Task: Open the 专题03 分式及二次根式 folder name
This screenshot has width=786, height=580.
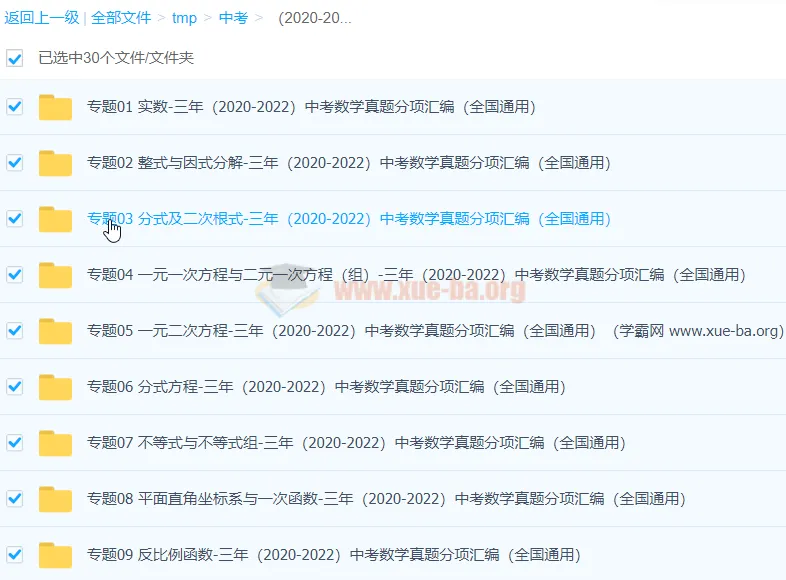Action: click(348, 219)
